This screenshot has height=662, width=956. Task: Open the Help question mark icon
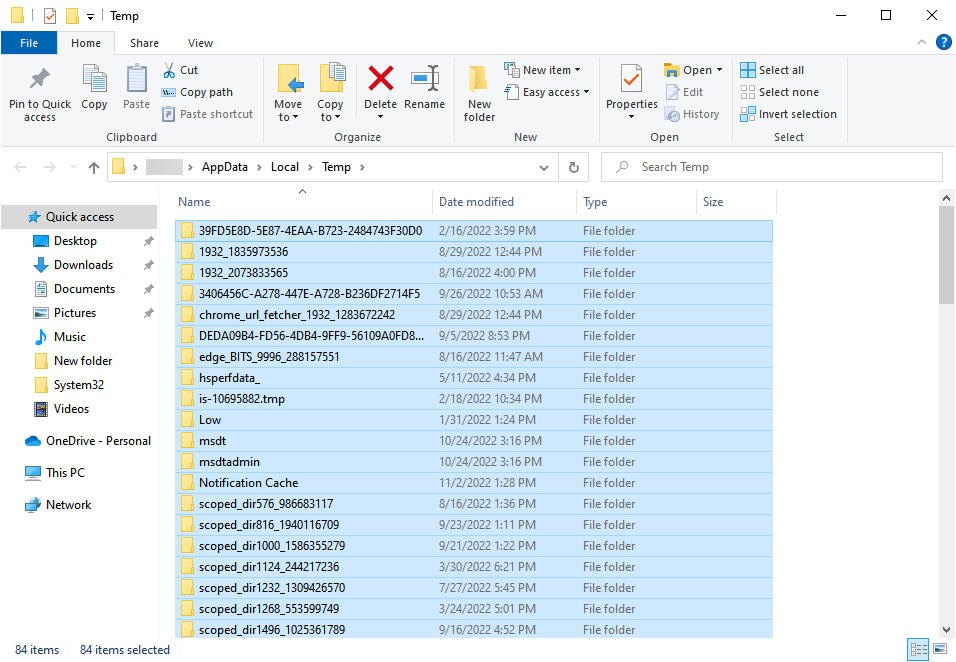[943, 42]
